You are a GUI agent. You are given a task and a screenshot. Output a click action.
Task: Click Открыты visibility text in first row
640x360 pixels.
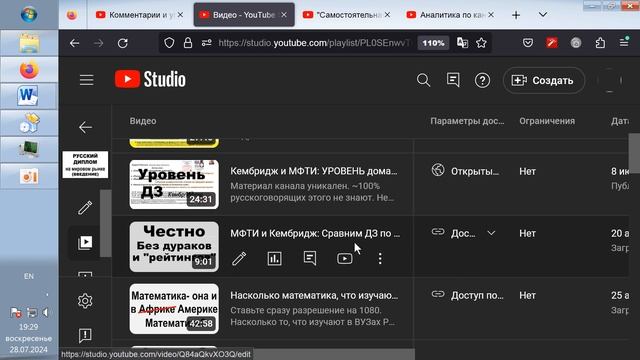pos(475,171)
